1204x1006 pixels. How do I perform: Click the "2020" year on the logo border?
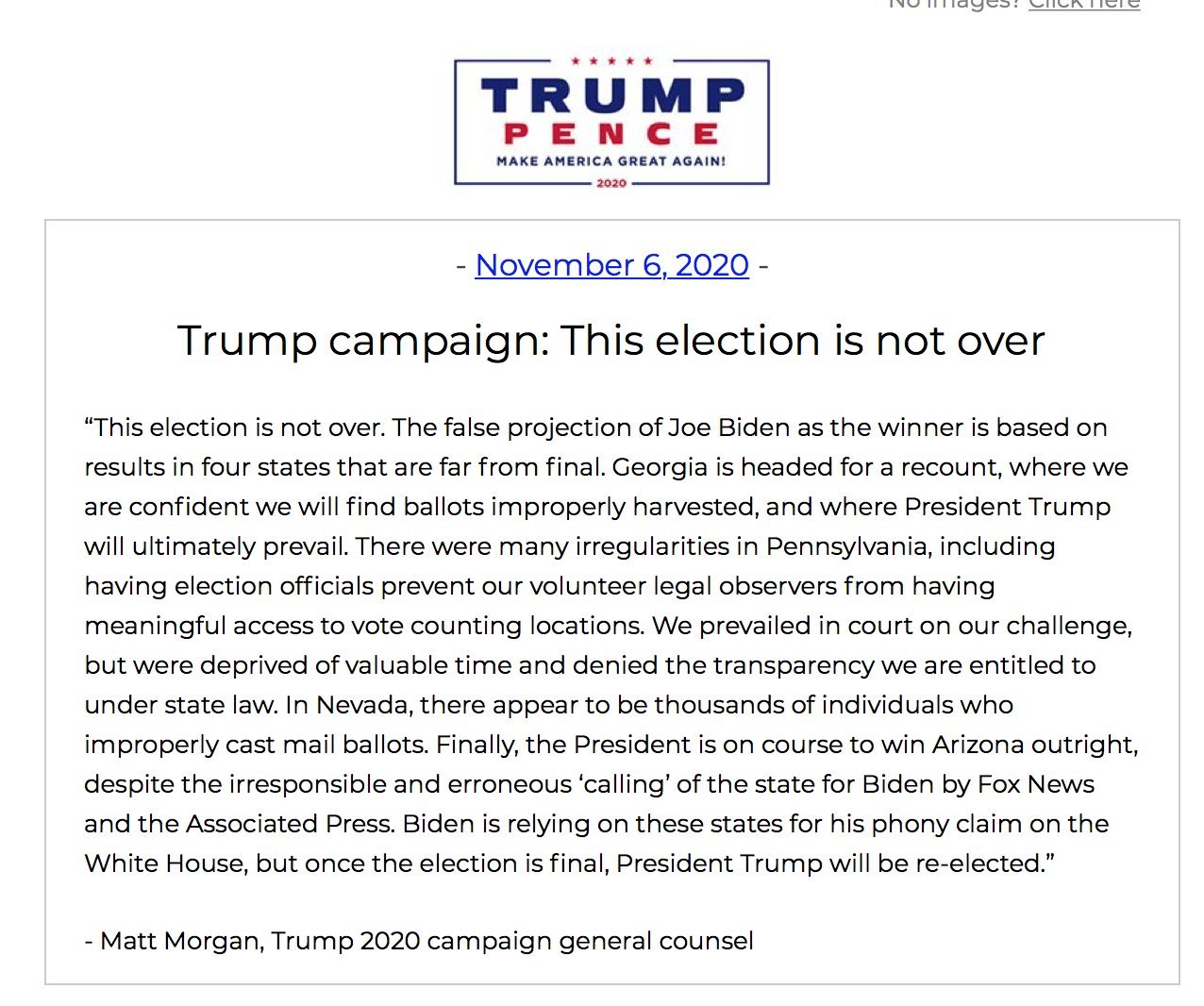611,183
